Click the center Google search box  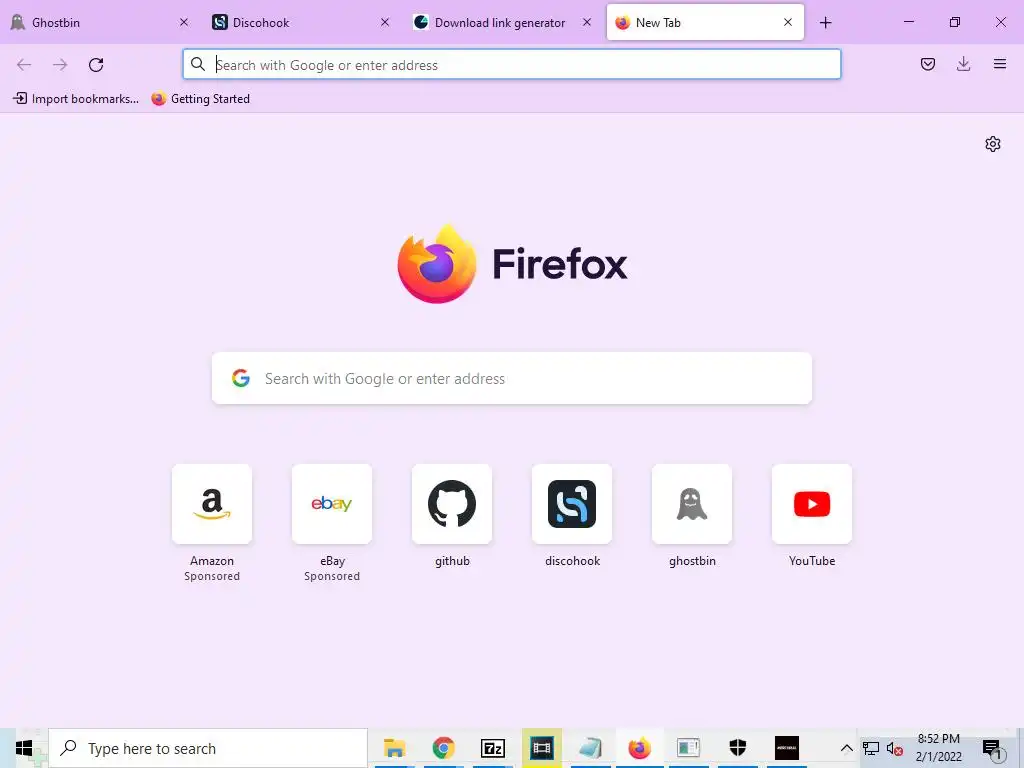pyautogui.click(x=511, y=378)
